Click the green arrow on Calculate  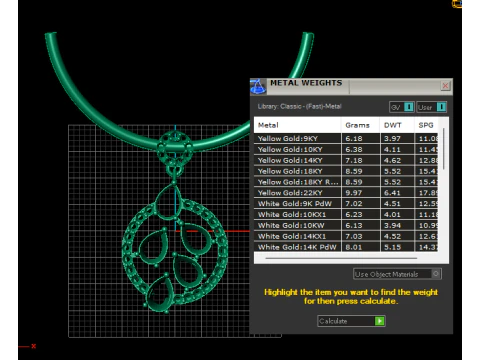click(x=379, y=321)
